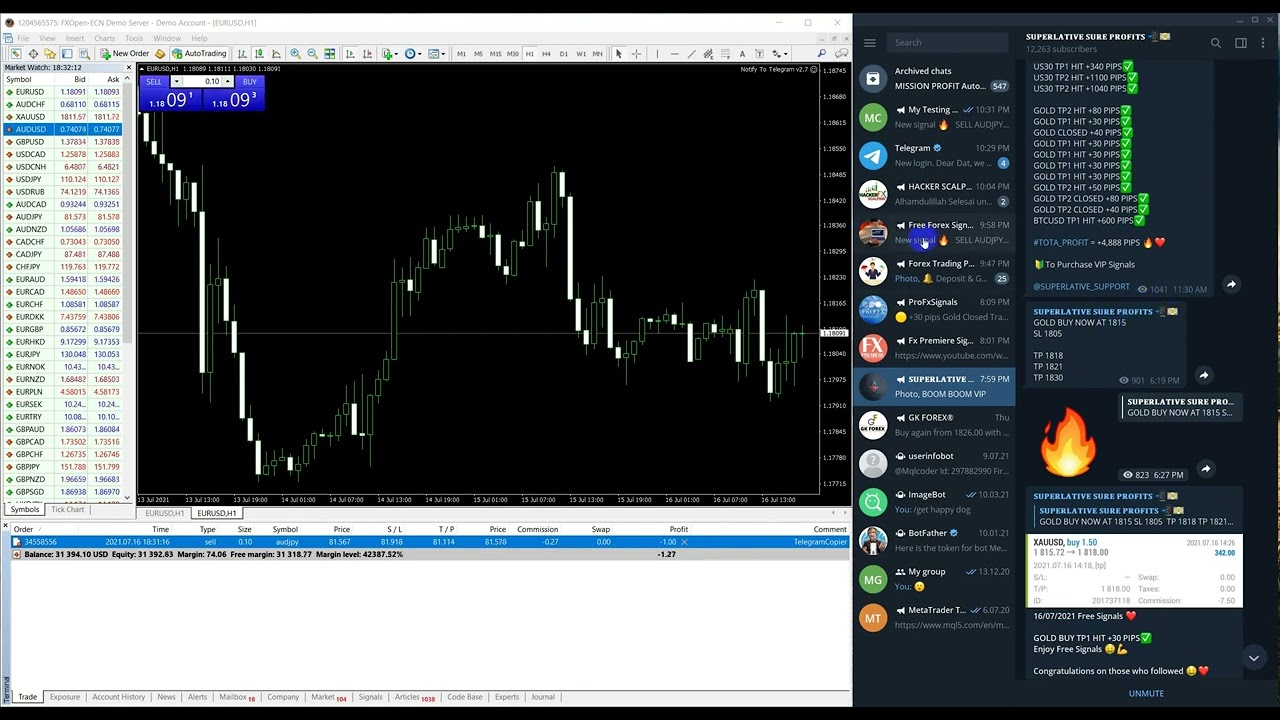Sort orders by Profit column header
The image size is (1280, 720).
tap(679, 529)
